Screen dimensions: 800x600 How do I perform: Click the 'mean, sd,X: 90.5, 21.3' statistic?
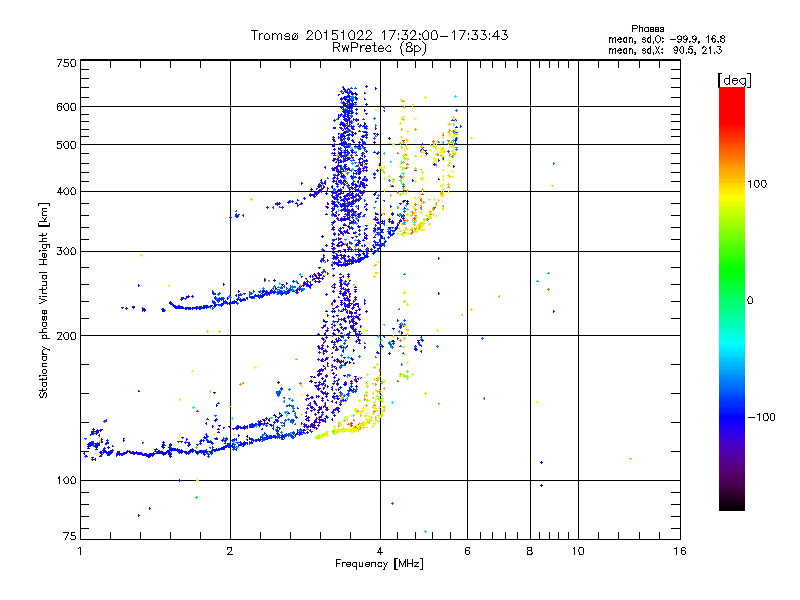[x=665, y=50]
